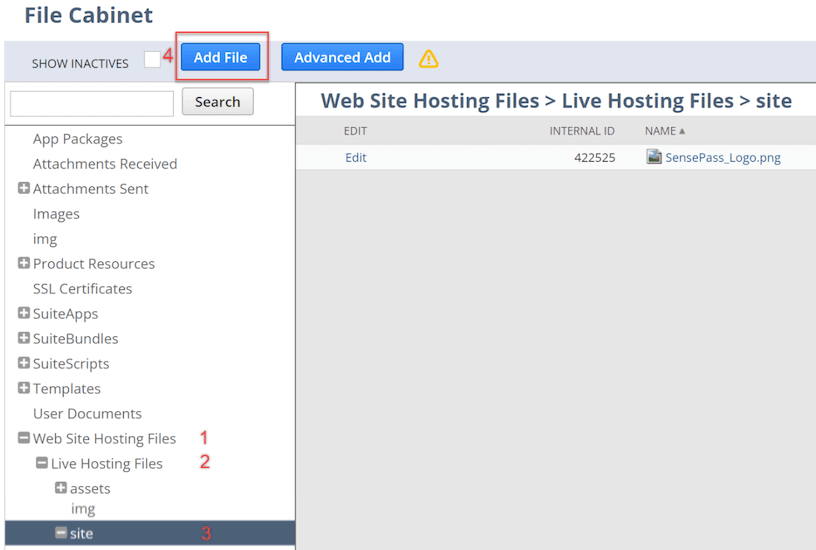Viewport: 816px width, 550px height.
Task: Expand the Product Resources folder
Action: tap(23, 263)
